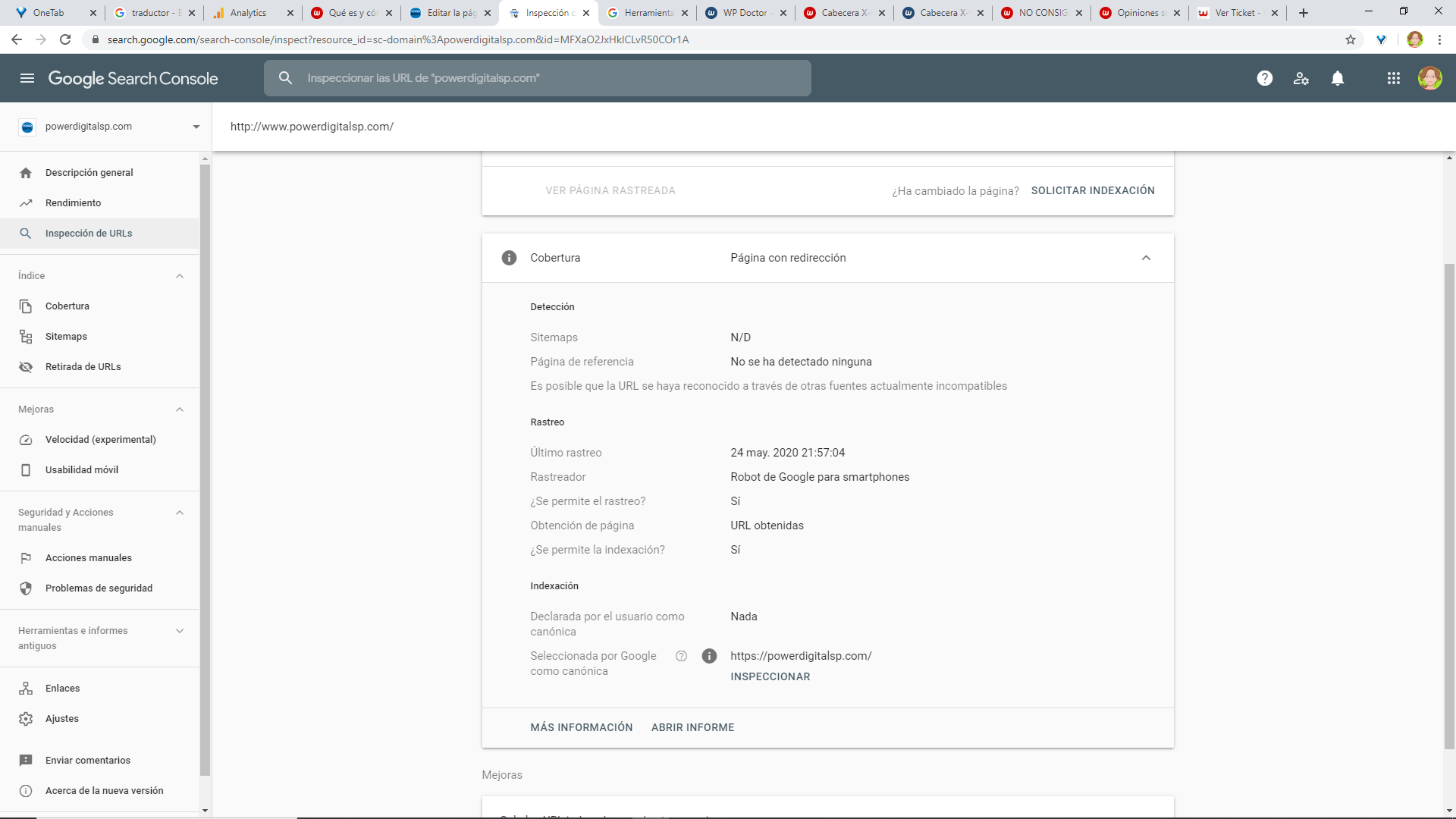Collapse the Cobertura card chevron

click(1146, 258)
